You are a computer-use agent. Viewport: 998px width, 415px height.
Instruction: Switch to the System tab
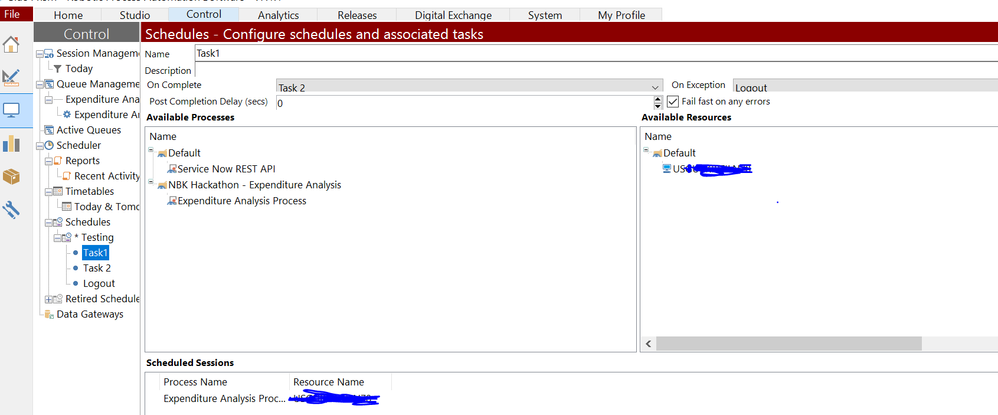pos(544,15)
